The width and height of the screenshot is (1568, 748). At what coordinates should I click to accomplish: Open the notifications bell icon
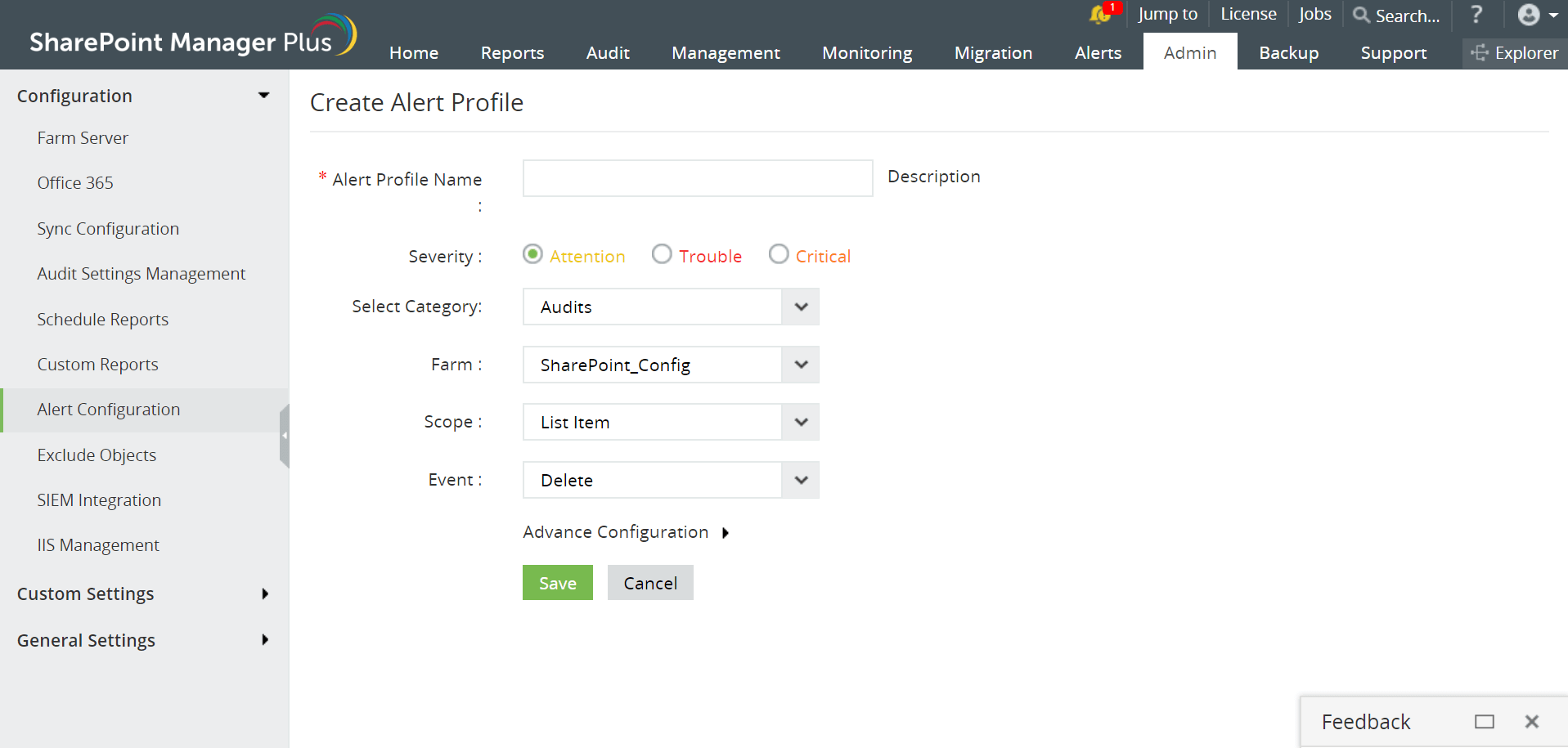(1101, 14)
